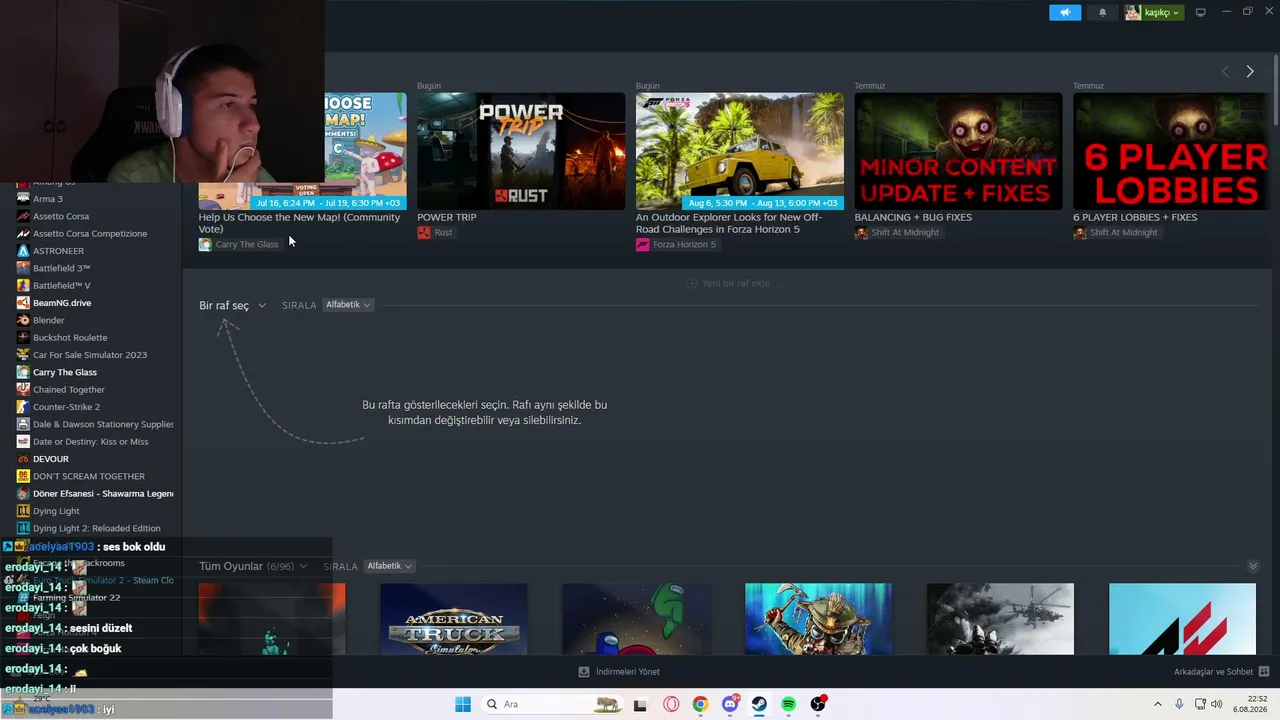
Task: Click the Battlefield 3 game icon
Action: (x=23, y=268)
